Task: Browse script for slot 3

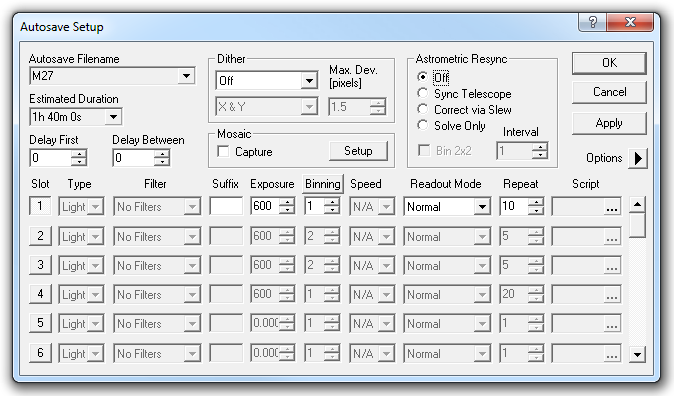Action: coord(612,266)
